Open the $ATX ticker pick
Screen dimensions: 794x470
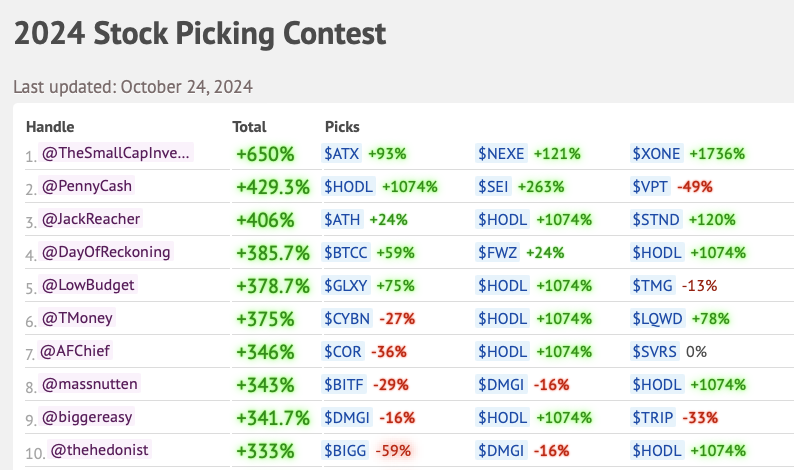(342, 153)
